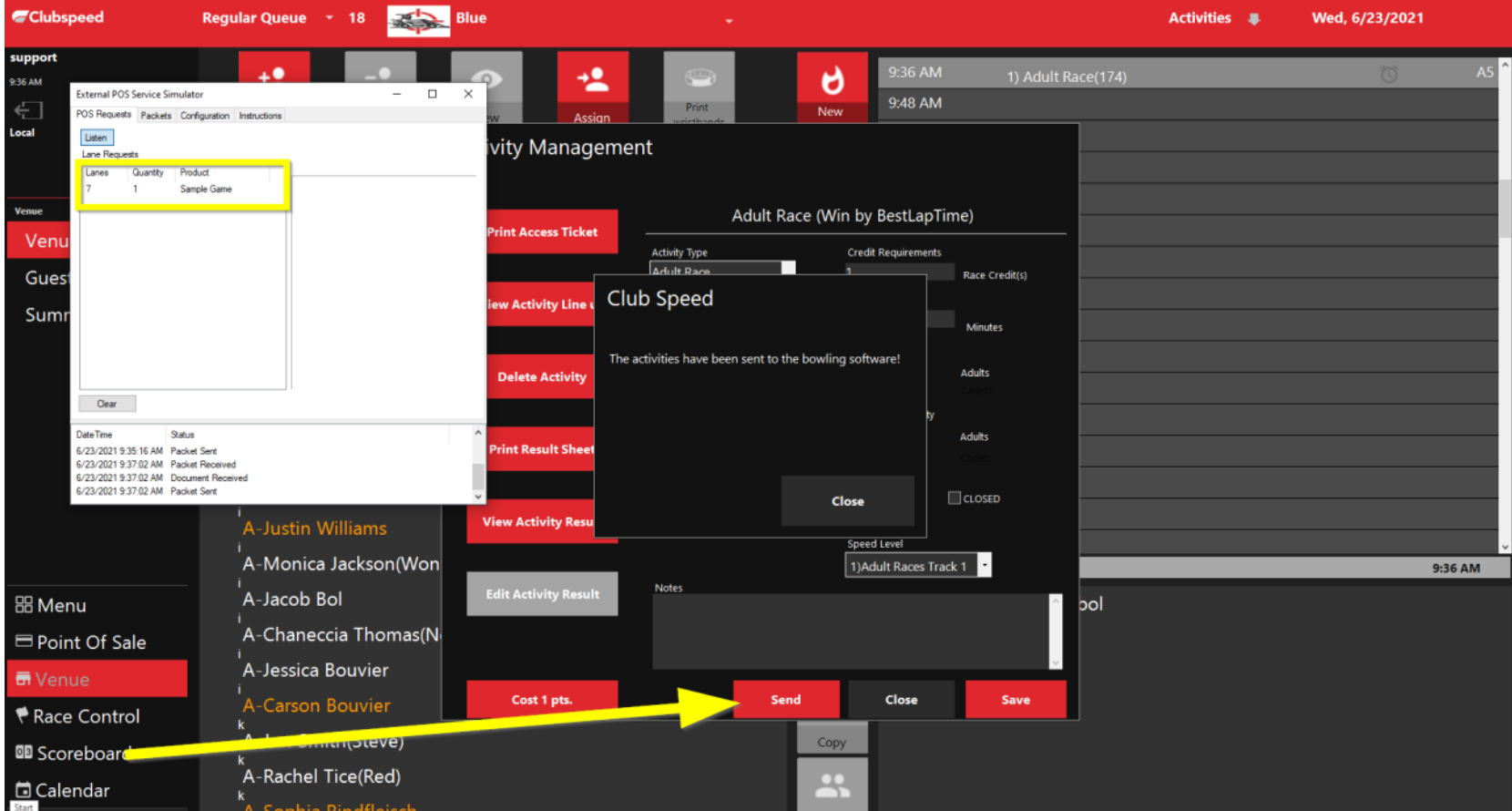Viewport: 1512px width, 811px height.
Task: Click the Notes field scrollbar
Action: [x=1056, y=631]
